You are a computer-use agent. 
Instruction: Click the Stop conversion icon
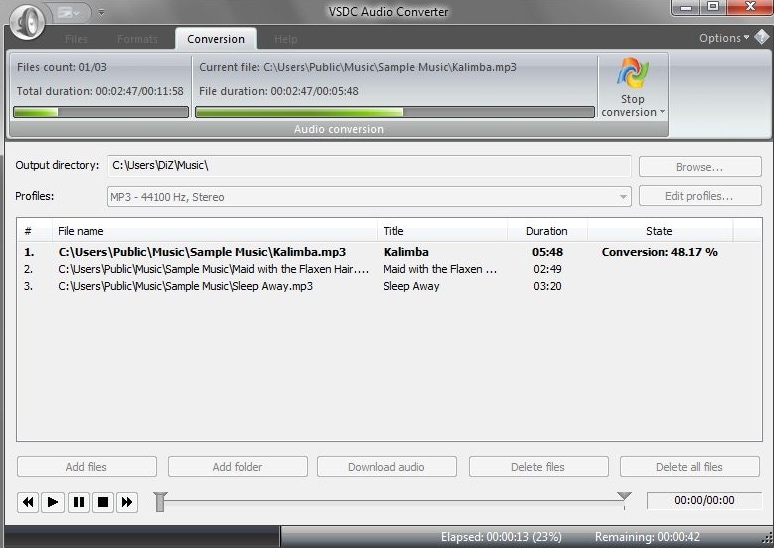point(632,73)
